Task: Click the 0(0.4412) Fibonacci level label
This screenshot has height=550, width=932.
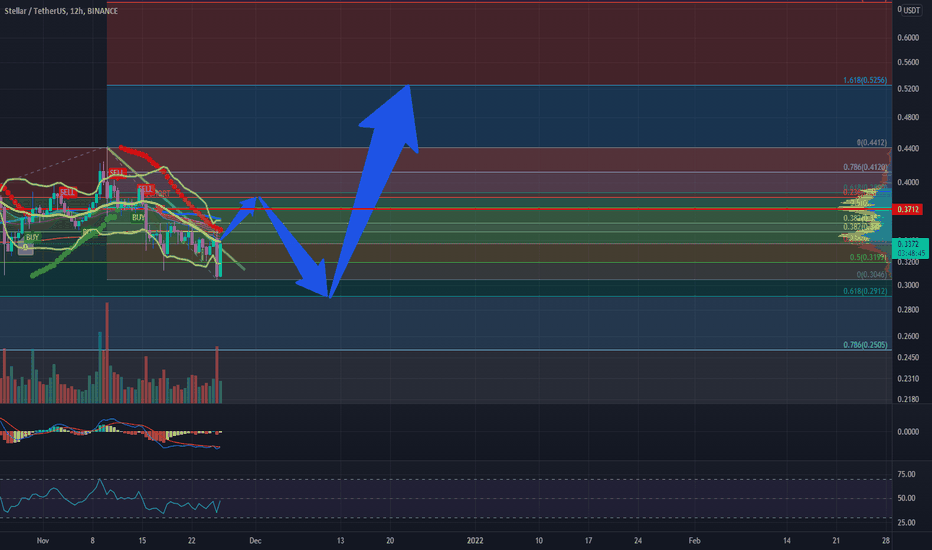Action: pos(871,143)
